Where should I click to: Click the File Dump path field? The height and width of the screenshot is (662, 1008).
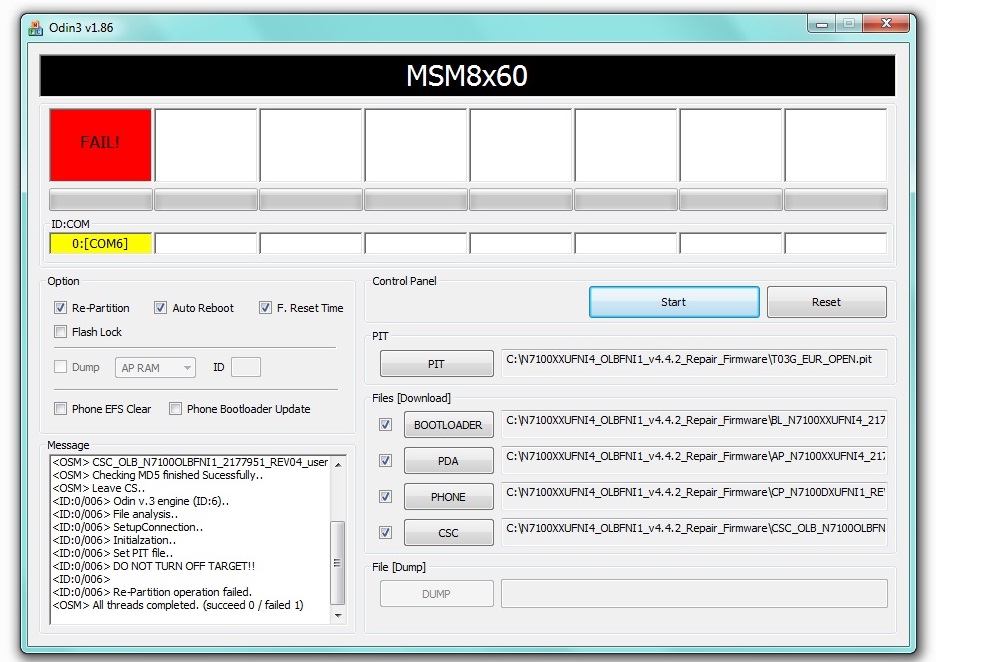coord(694,594)
